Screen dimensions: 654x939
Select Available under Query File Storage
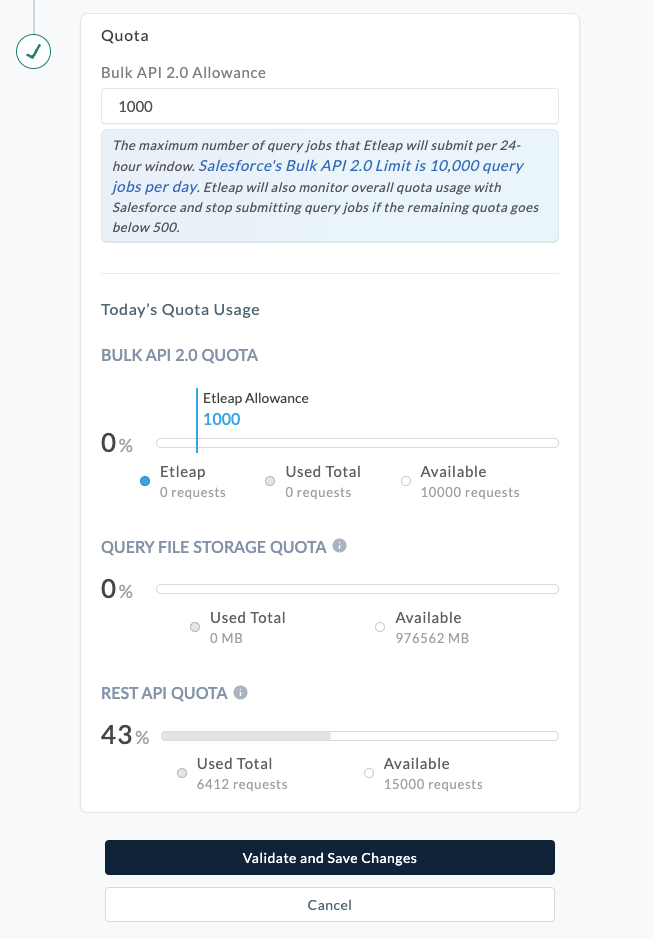(379, 627)
